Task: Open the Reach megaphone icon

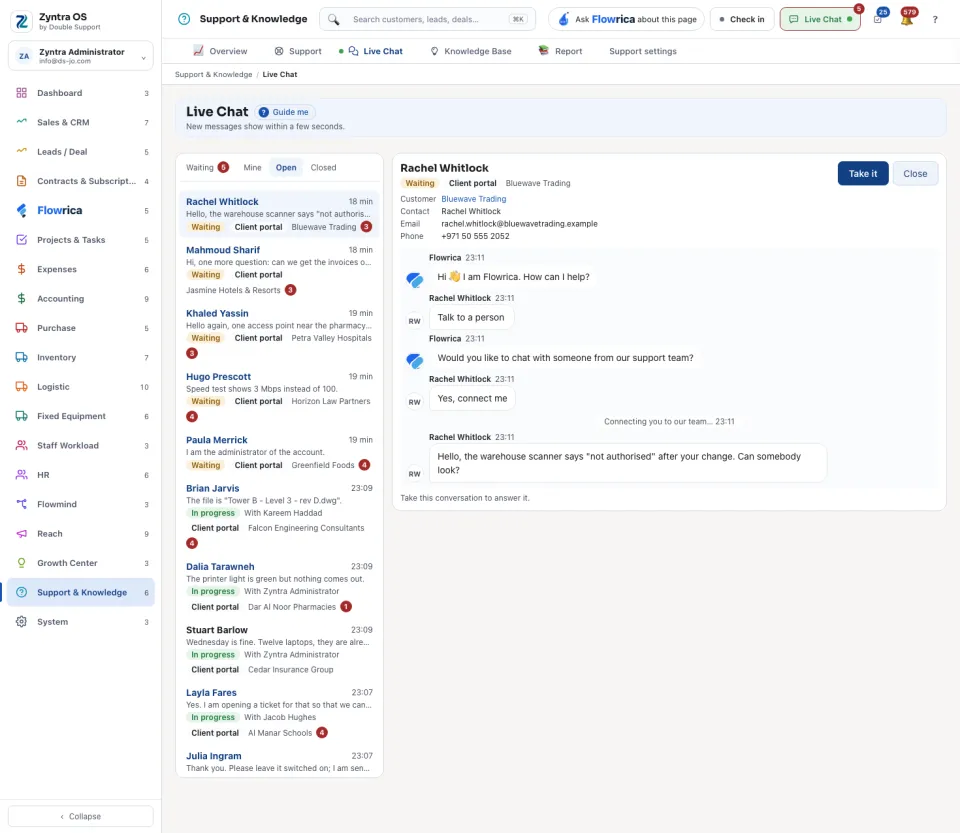Action: [21, 534]
